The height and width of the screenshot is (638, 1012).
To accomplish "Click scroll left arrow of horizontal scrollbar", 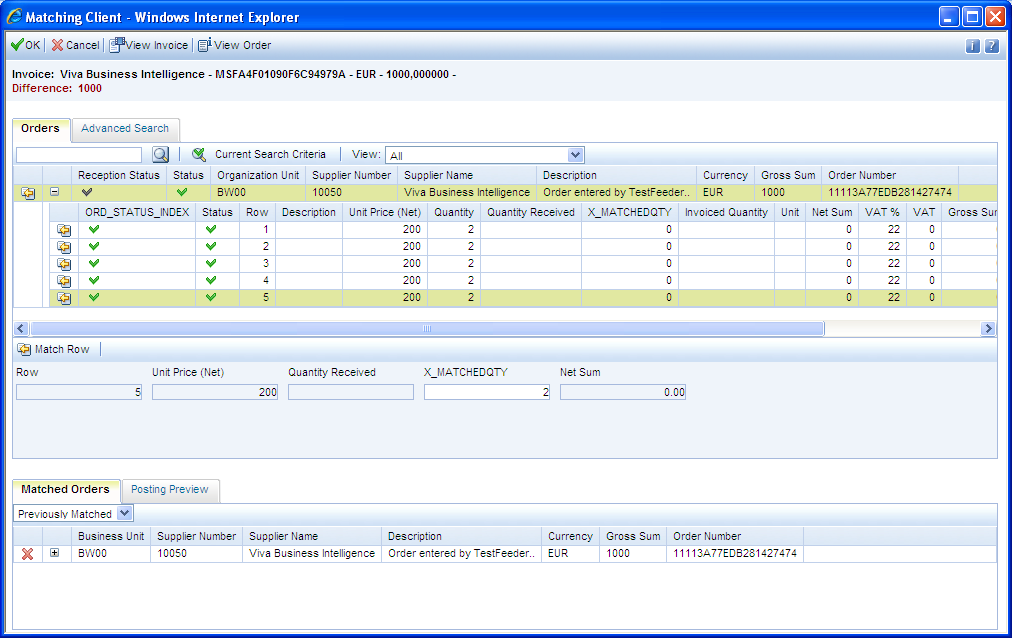I will (x=21, y=328).
